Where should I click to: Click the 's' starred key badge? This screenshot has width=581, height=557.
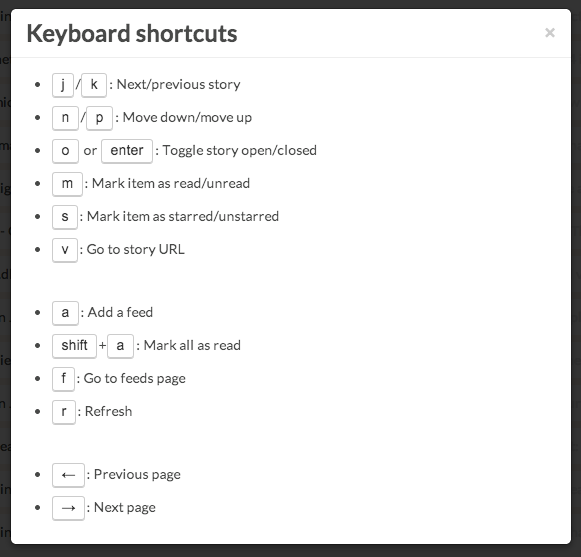click(x=65, y=217)
